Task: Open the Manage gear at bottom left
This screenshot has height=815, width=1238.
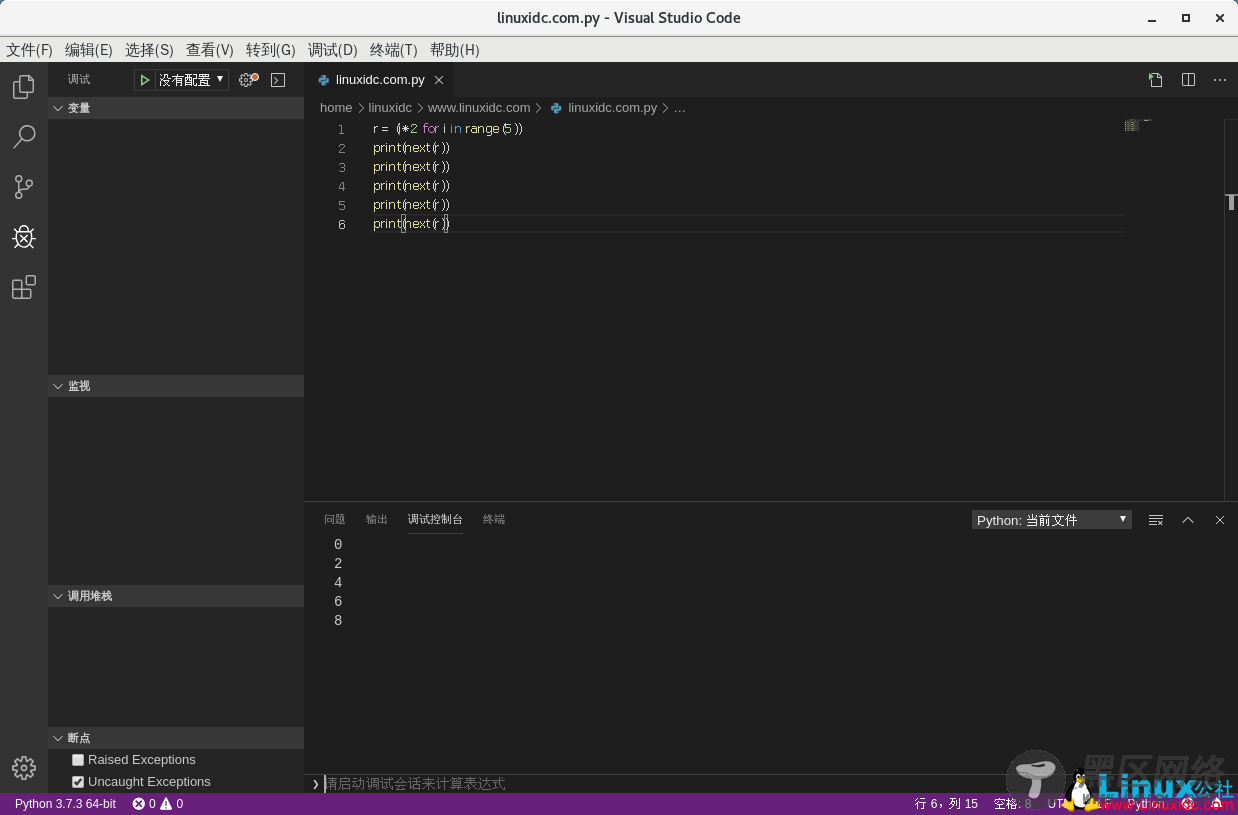Action: [24, 767]
